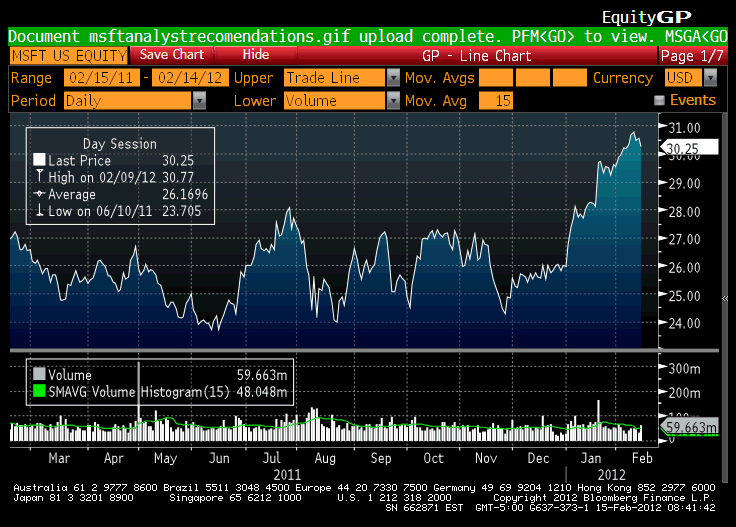Viewport: 736px width, 527px height.
Task: Edit the range start date 02/15/11
Action: [101, 77]
